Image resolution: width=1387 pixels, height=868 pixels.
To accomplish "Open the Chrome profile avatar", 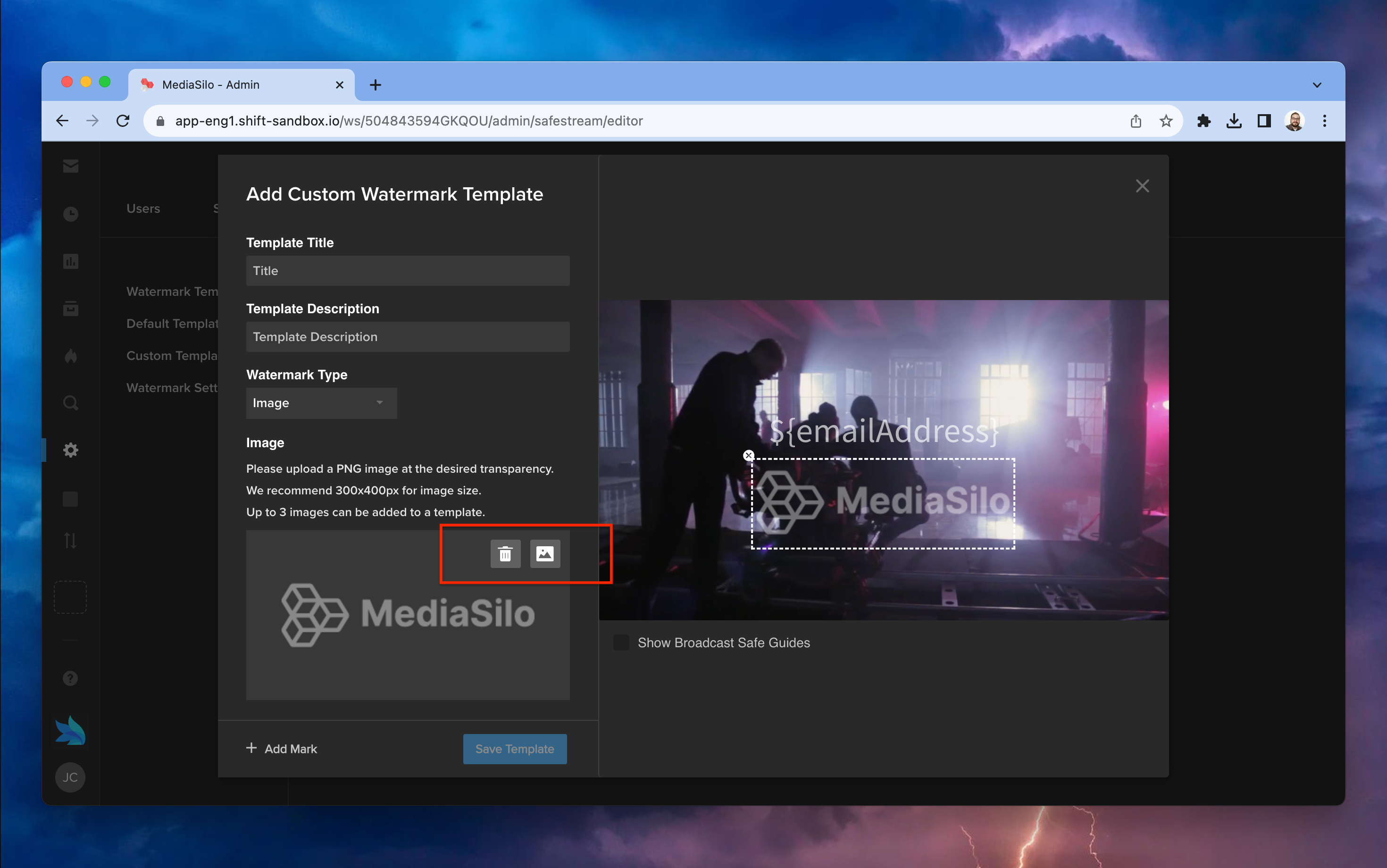I will [x=1295, y=121].
